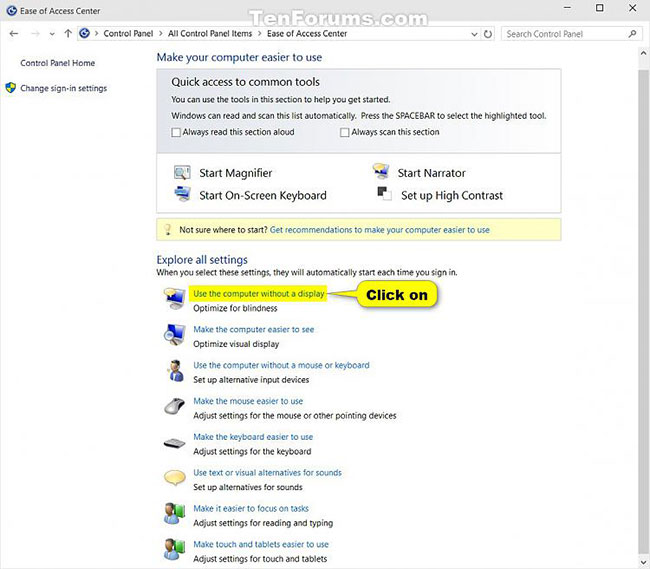This screenshot has height=569, width=650.
Task: Expand the chevron after Control Panel breadcrumb
Action: 161,34
